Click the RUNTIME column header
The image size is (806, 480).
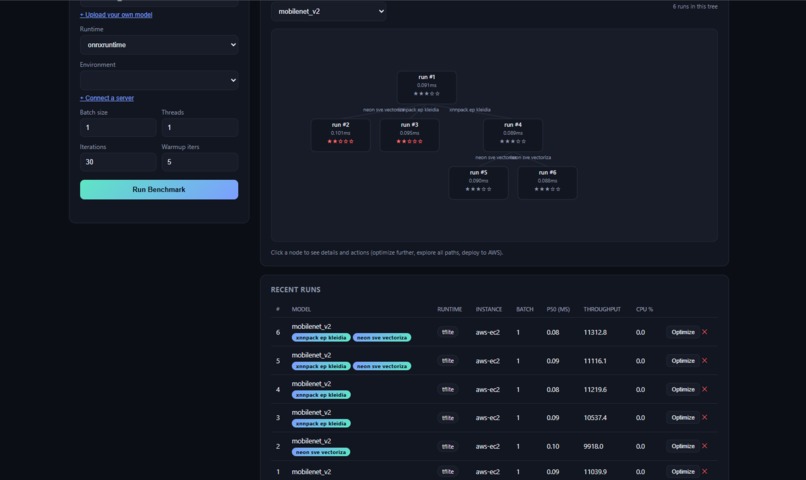(x=450, y=309)
